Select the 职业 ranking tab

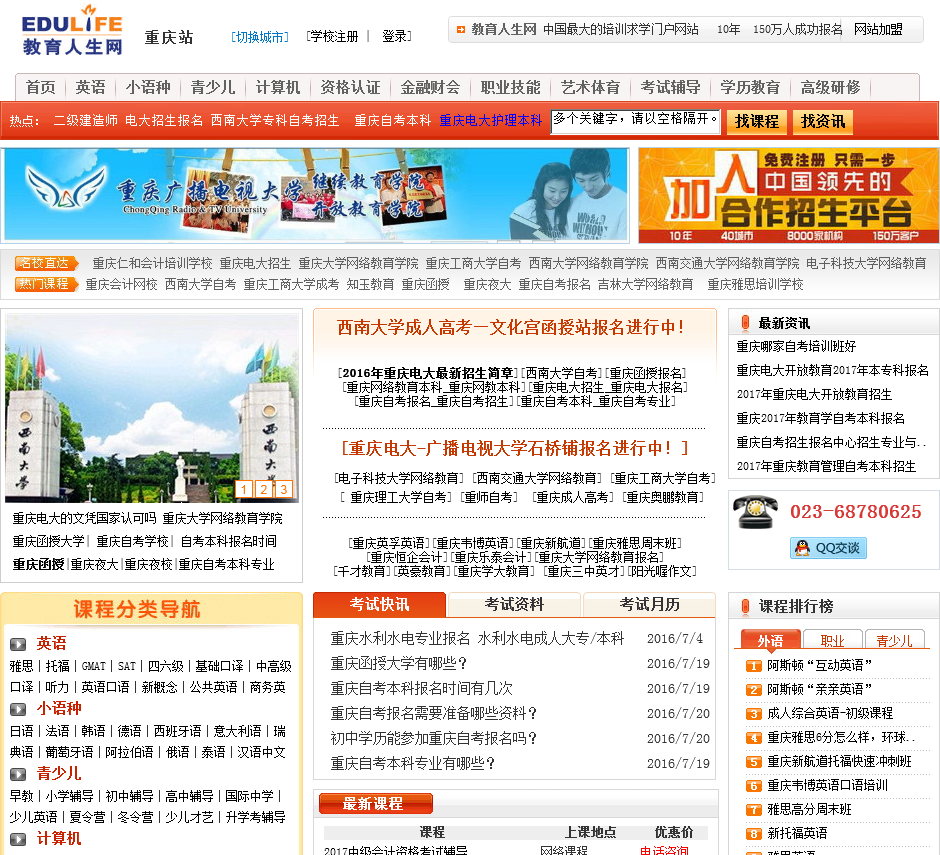pos(832,640)
